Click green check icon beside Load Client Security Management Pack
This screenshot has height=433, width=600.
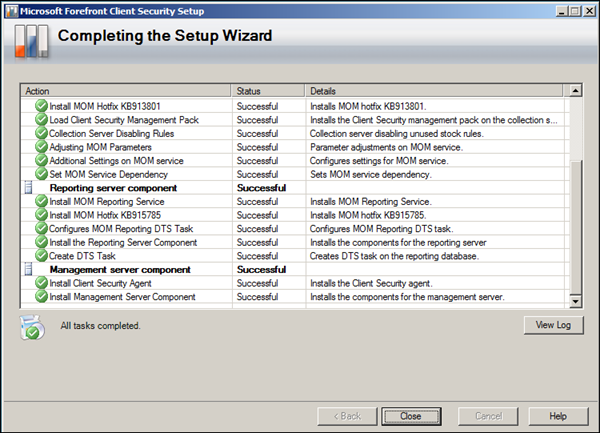[x=41, y=120]
